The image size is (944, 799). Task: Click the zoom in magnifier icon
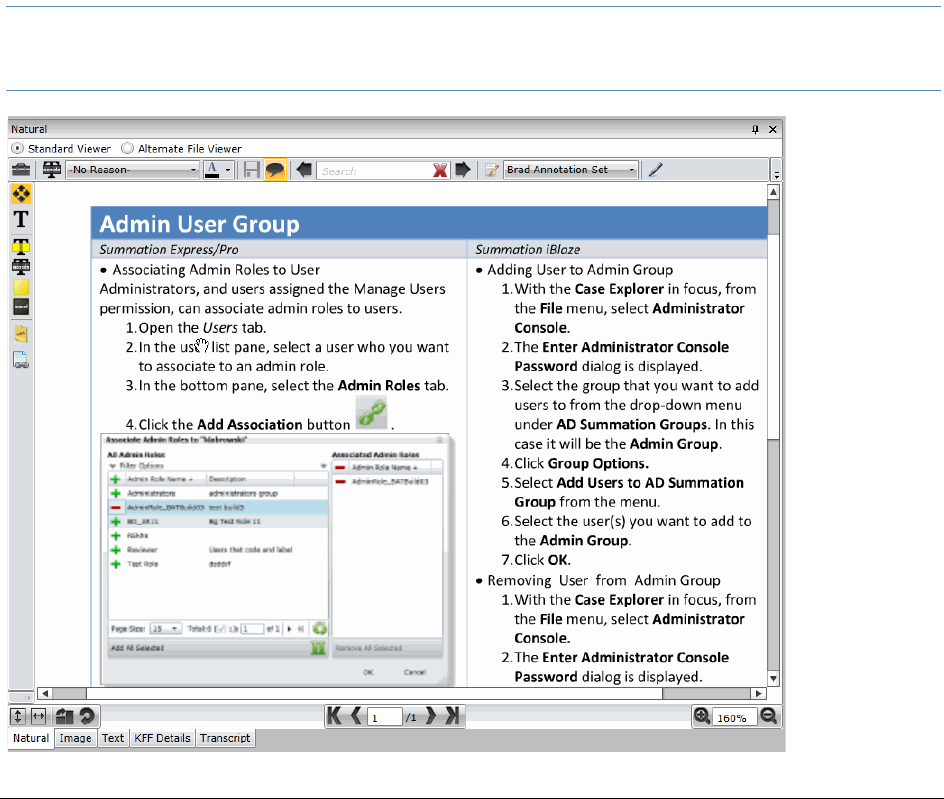click(702, 716)
